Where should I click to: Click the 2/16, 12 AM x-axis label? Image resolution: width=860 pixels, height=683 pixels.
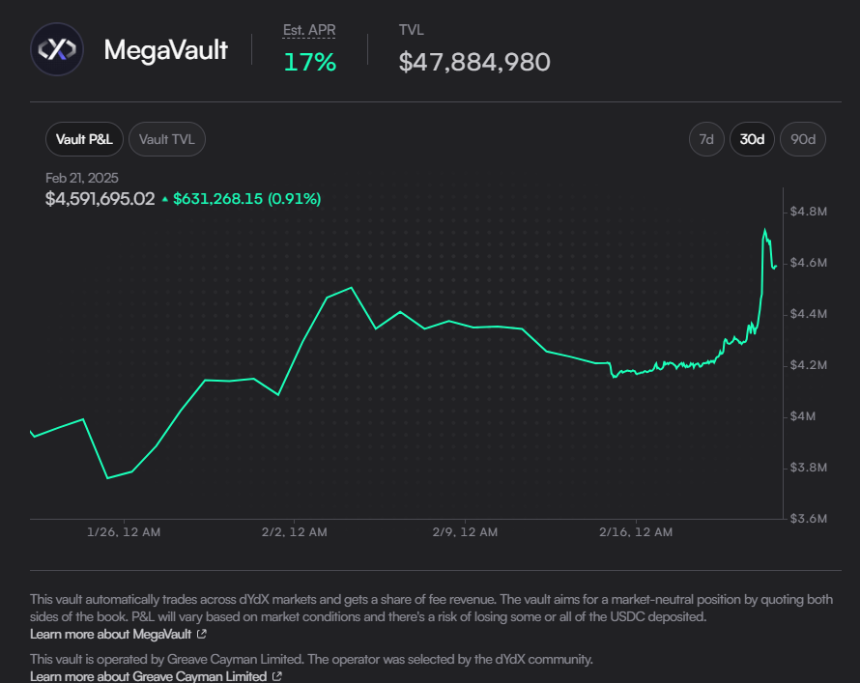pyautogui.click(x=636, y=532)
